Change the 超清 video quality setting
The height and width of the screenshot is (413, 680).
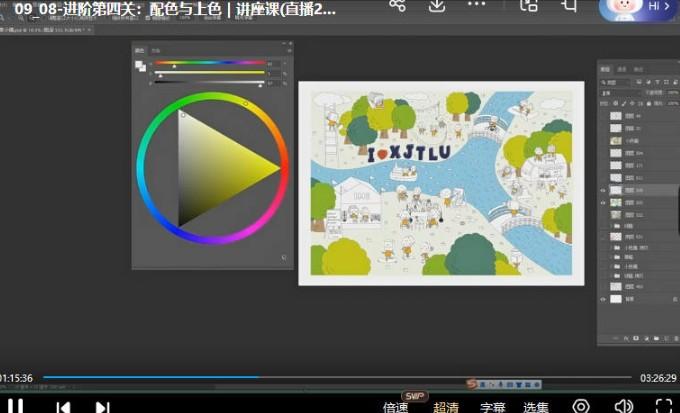tap(446, 407)
